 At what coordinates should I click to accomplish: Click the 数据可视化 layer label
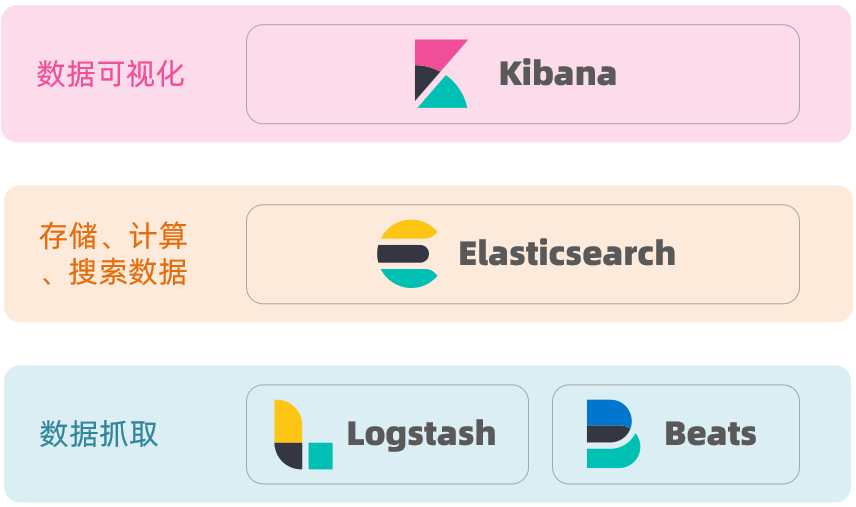pyautogui.click(x=111, y=74)
